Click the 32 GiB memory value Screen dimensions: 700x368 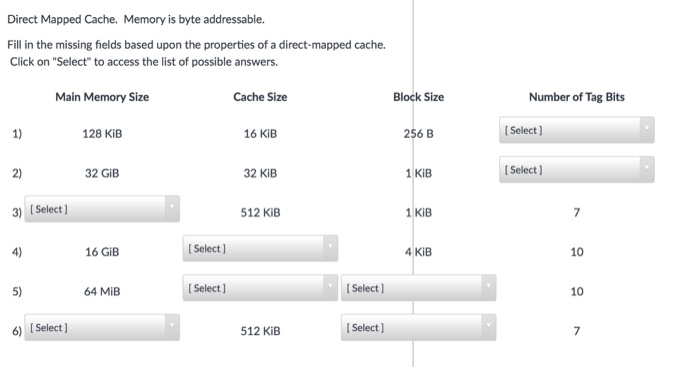102,173
